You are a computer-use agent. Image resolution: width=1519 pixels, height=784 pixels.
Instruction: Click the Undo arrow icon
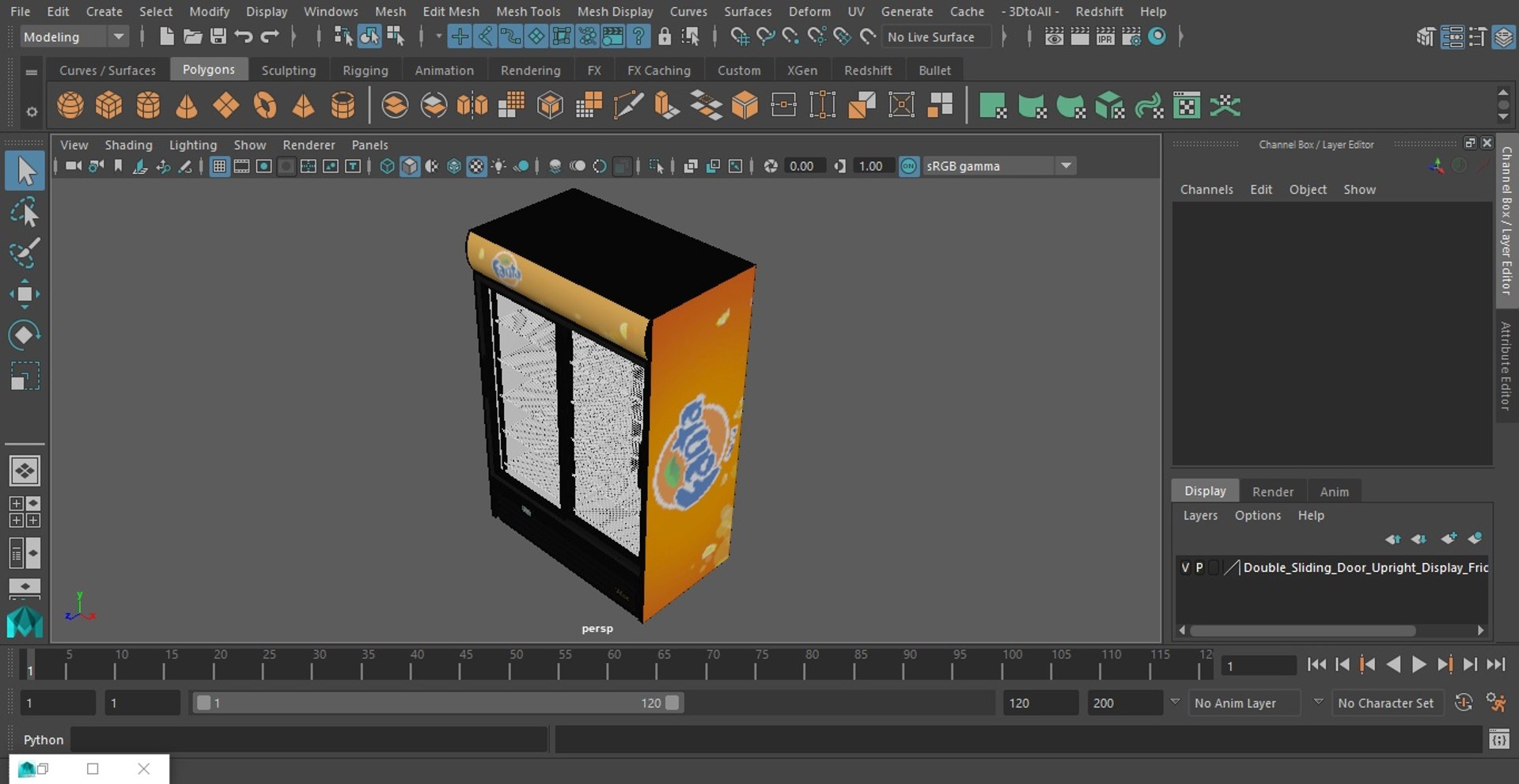244,36
